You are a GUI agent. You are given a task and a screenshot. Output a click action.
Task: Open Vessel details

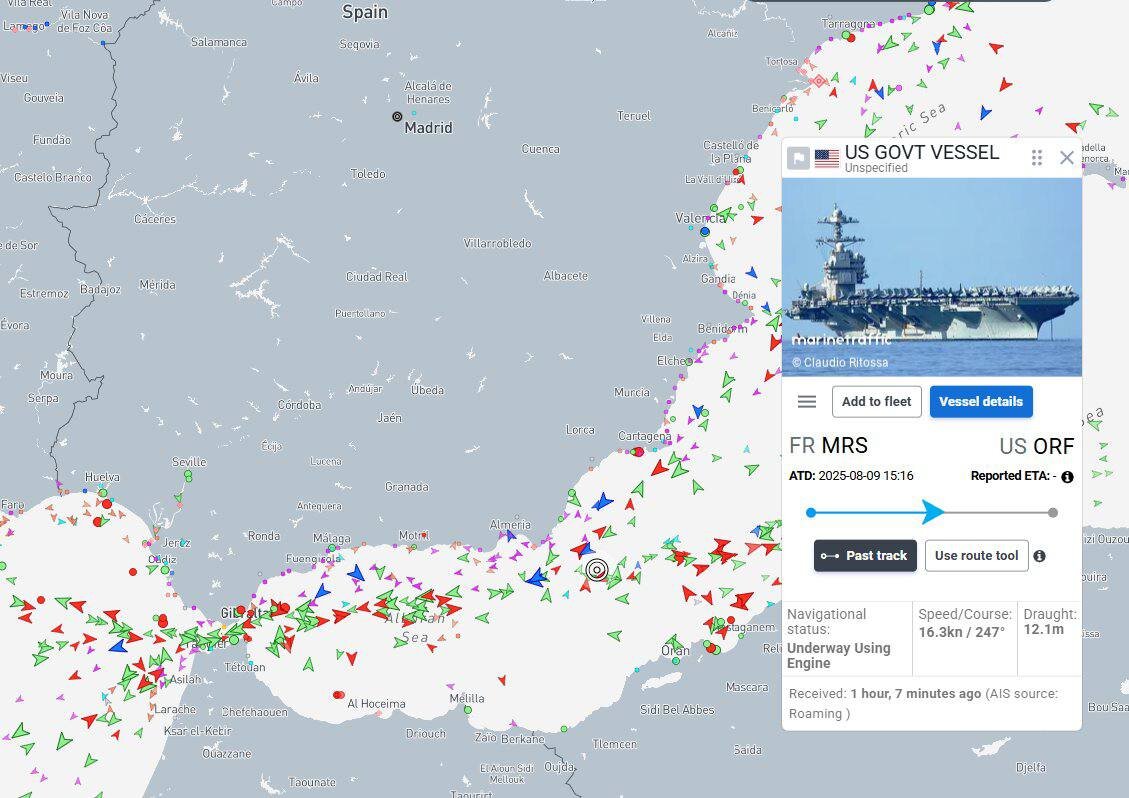point(981,402)
